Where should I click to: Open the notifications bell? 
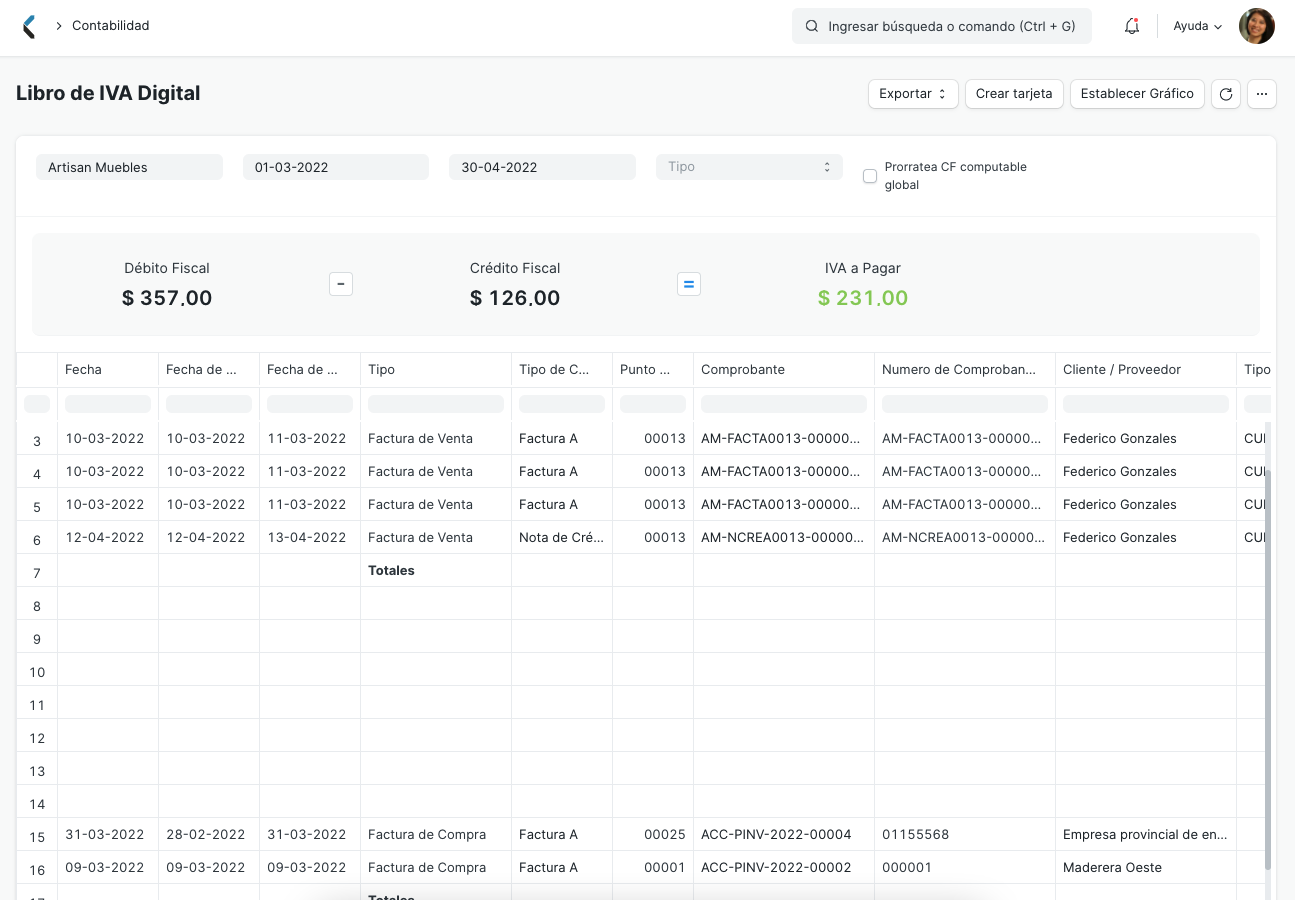(1132, 26)
